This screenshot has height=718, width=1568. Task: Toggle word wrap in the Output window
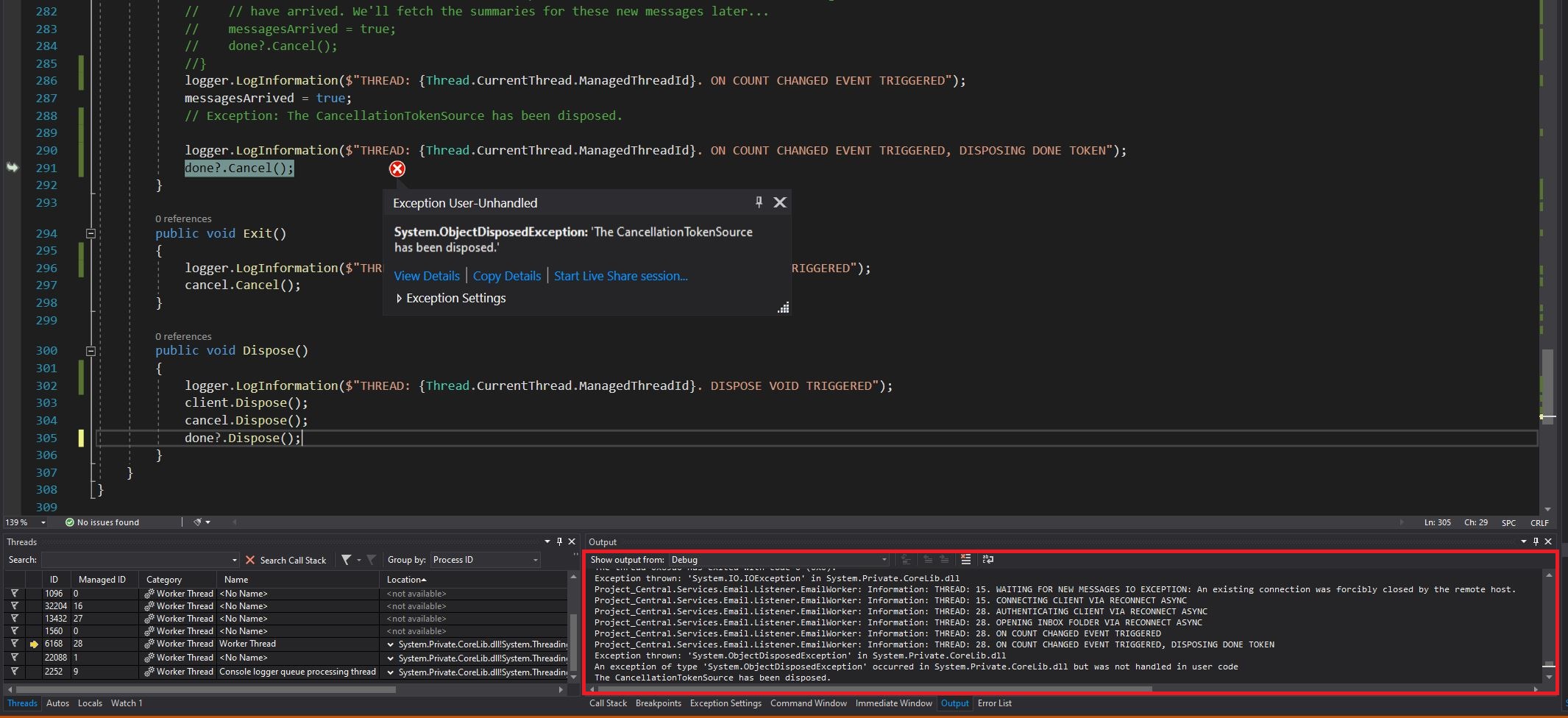[988, 560]
